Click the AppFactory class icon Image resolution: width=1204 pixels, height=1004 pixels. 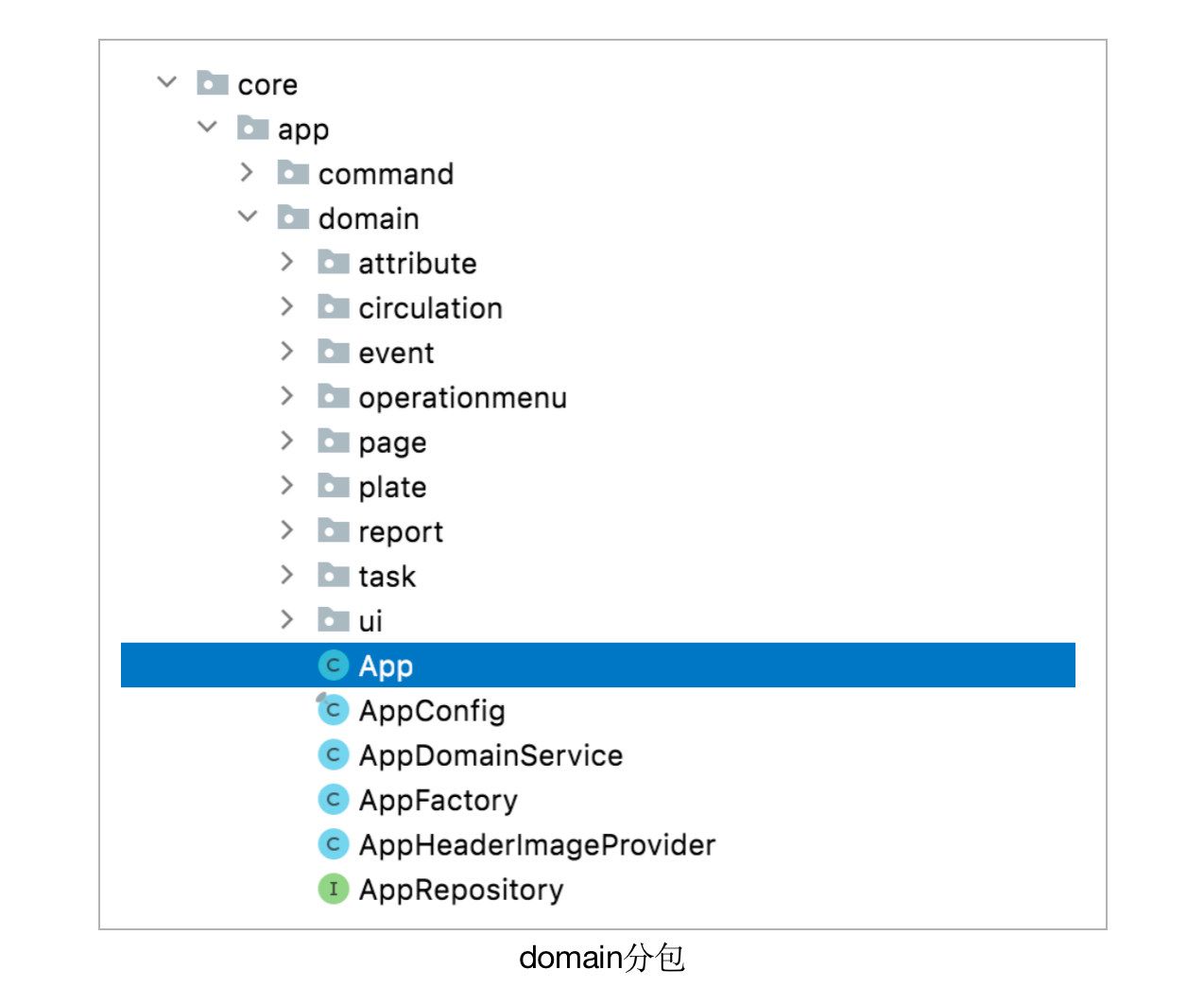333,800
